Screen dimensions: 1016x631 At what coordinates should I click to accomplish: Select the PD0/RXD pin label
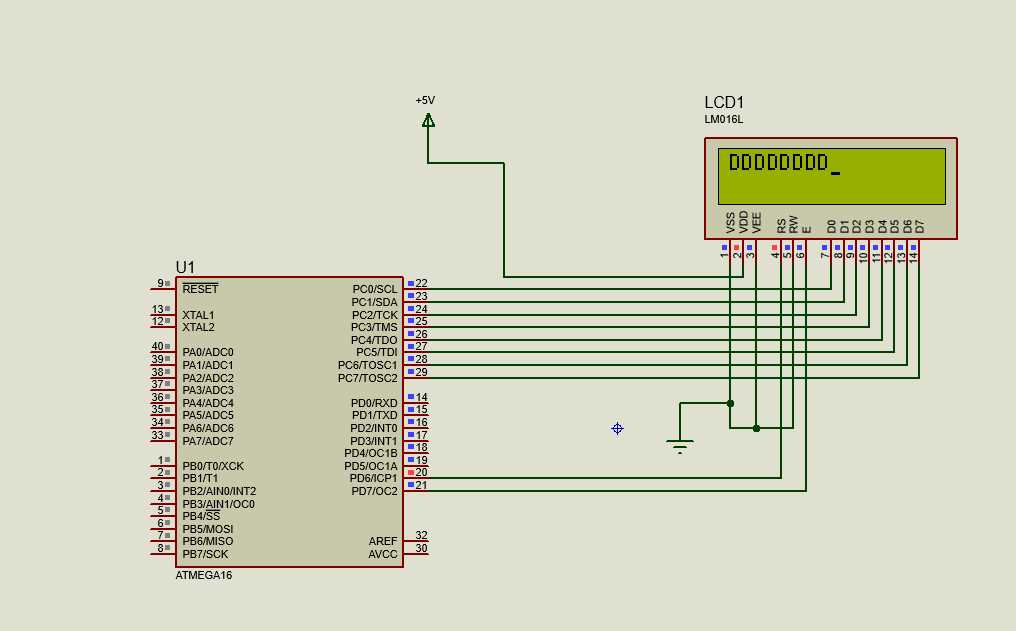pos(375,403)
